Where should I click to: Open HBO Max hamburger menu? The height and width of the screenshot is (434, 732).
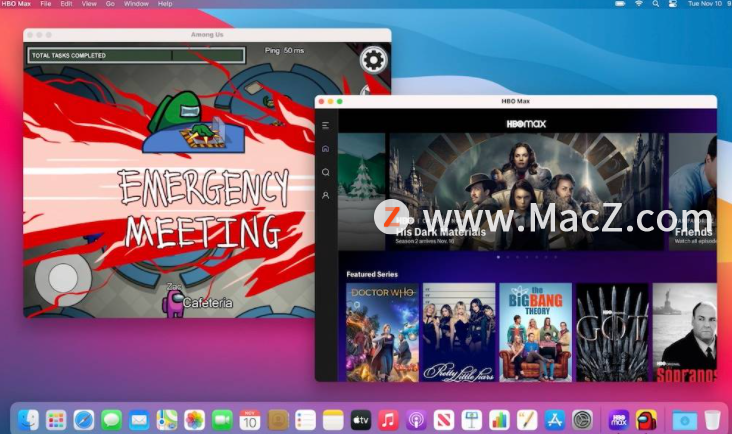tap(325, 126)
